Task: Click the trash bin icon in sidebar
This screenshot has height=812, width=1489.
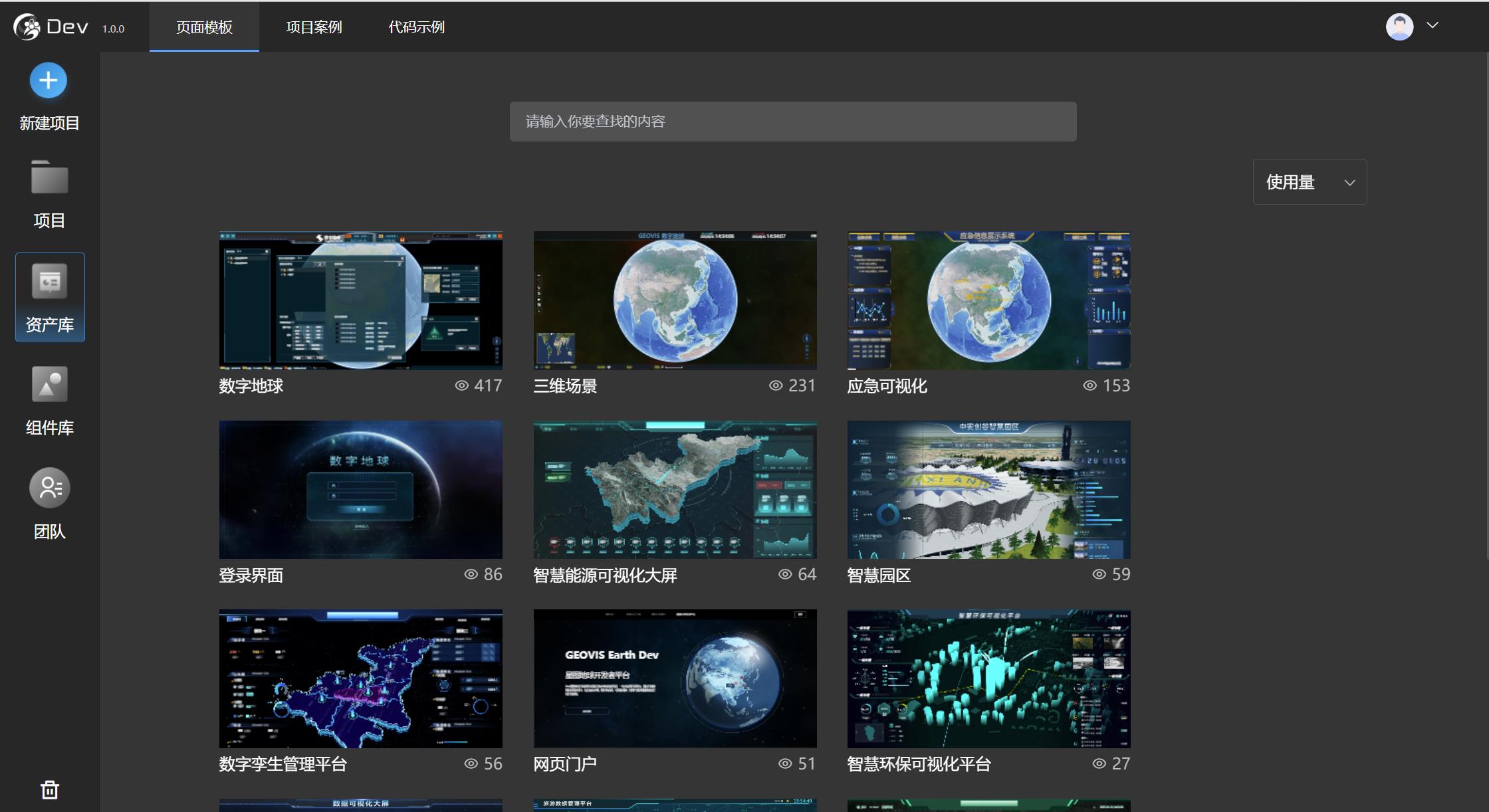Action: 50,789
